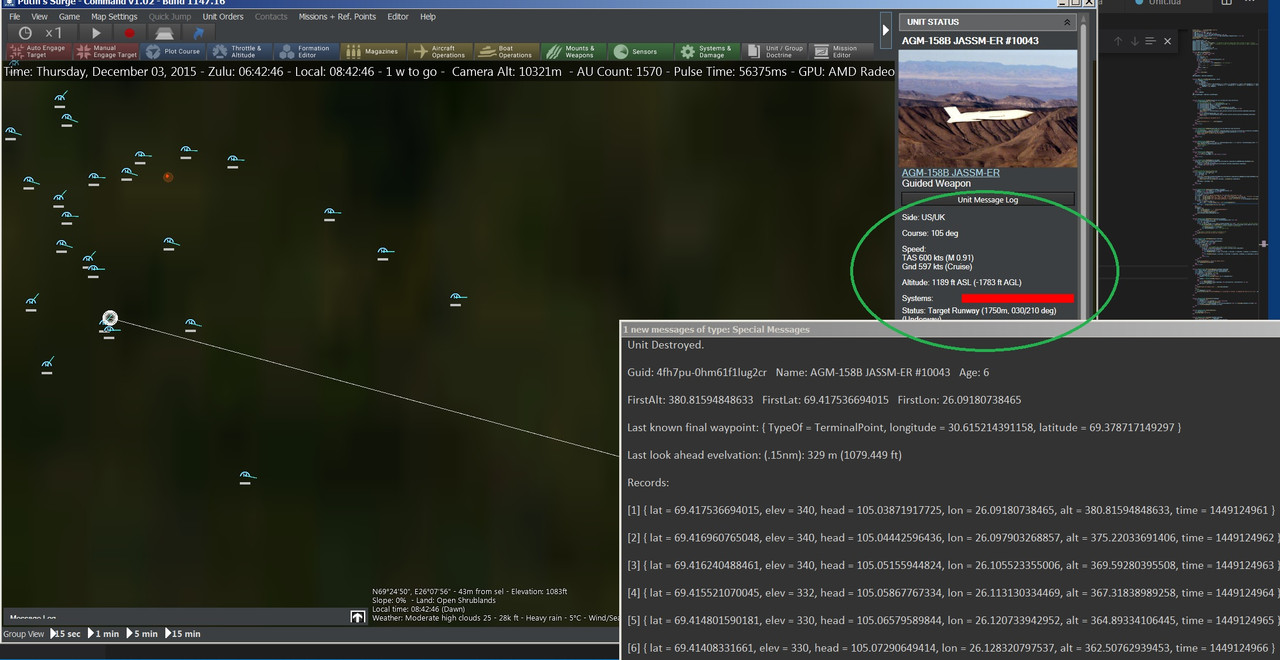Select Auto Engage Target tool
Screen dimensions: 1280x660
[x=37, y=51]
